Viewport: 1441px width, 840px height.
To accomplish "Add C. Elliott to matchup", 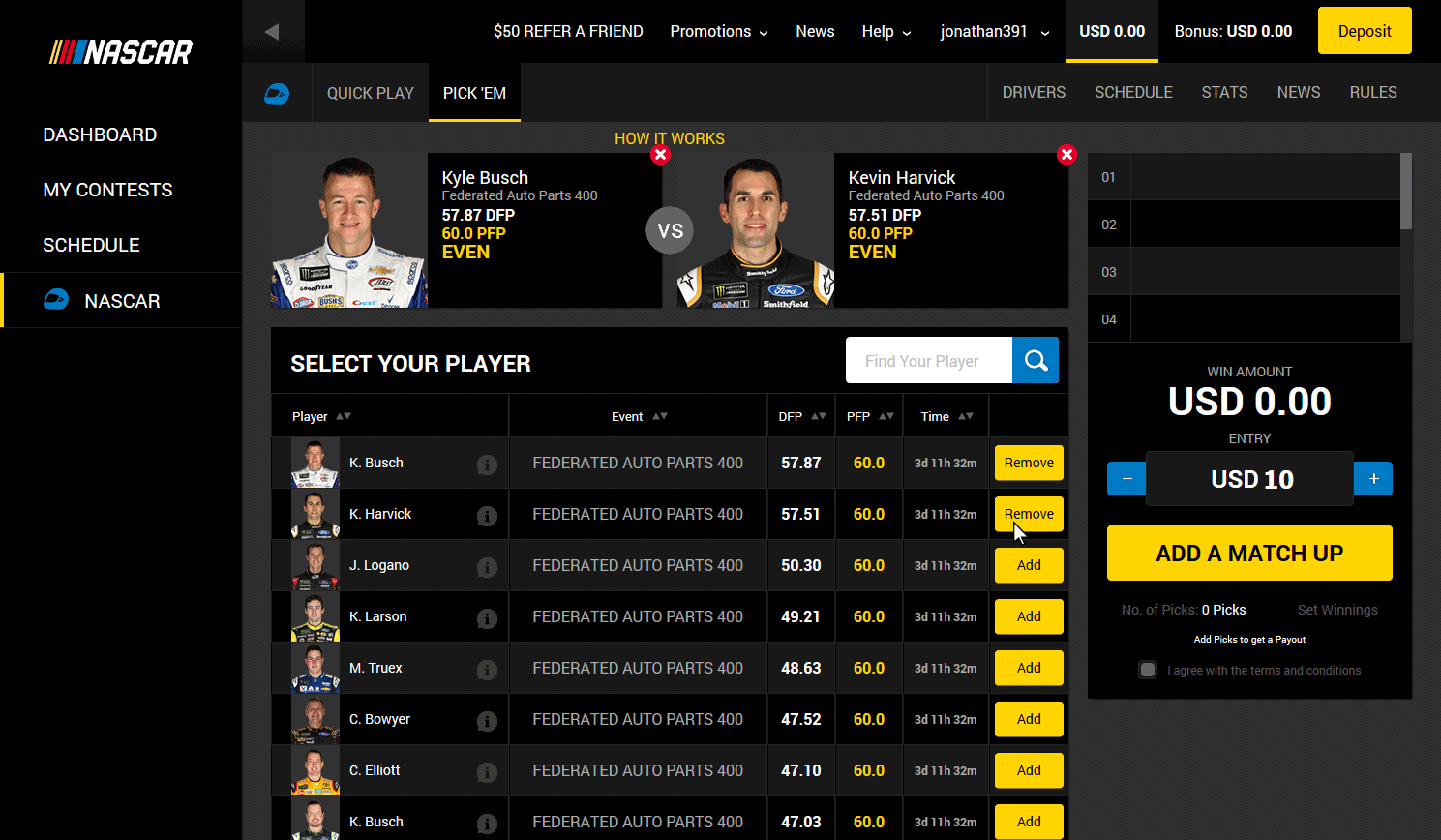I will (x=1029, y=770).
